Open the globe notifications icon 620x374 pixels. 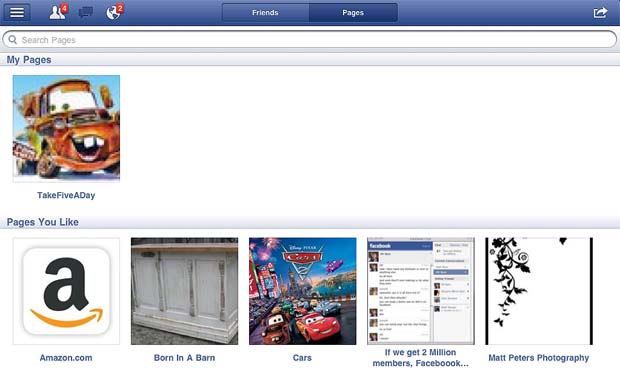click(x=115, y=12)
